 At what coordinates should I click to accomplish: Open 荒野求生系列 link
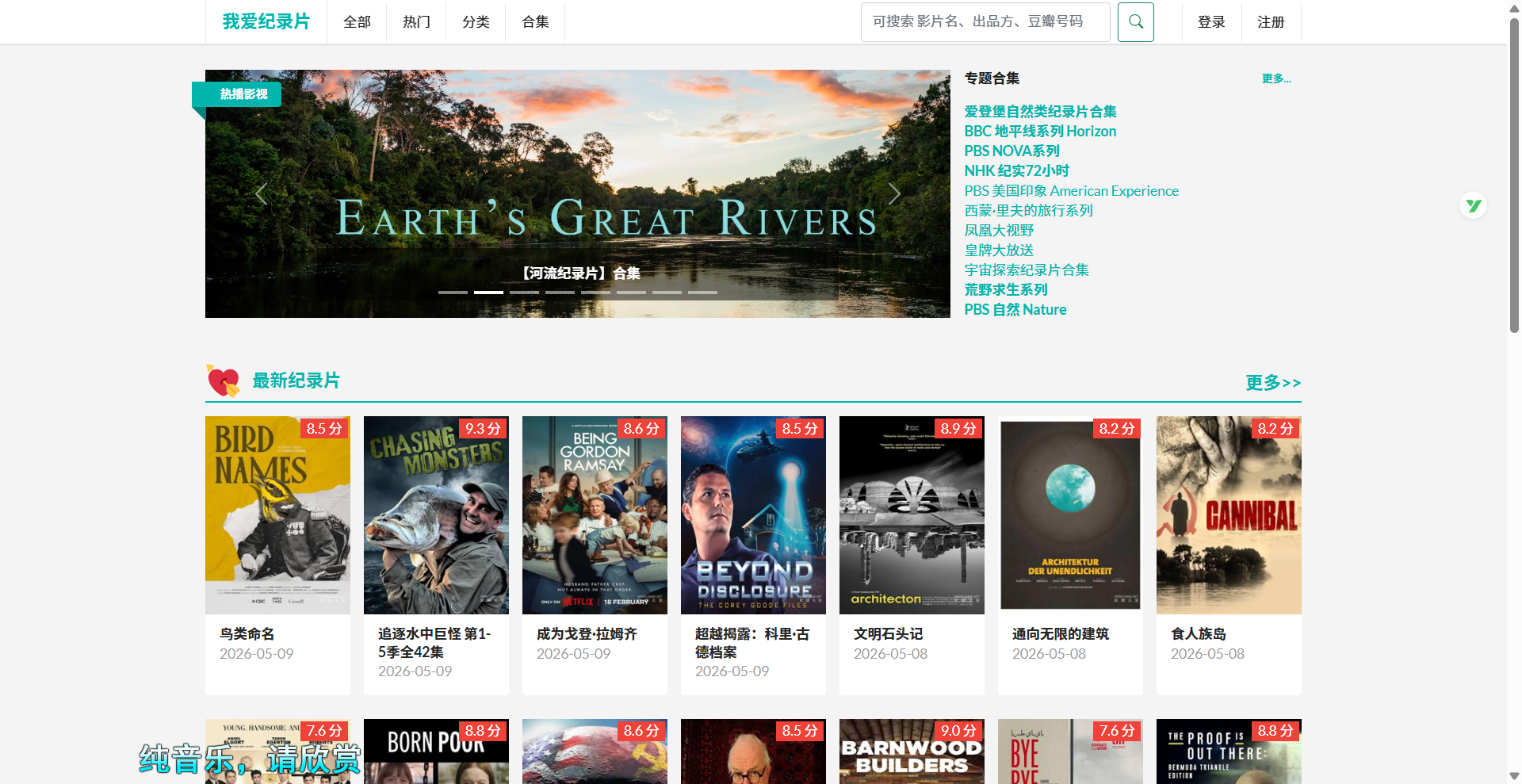click(x=1006, y=290)
